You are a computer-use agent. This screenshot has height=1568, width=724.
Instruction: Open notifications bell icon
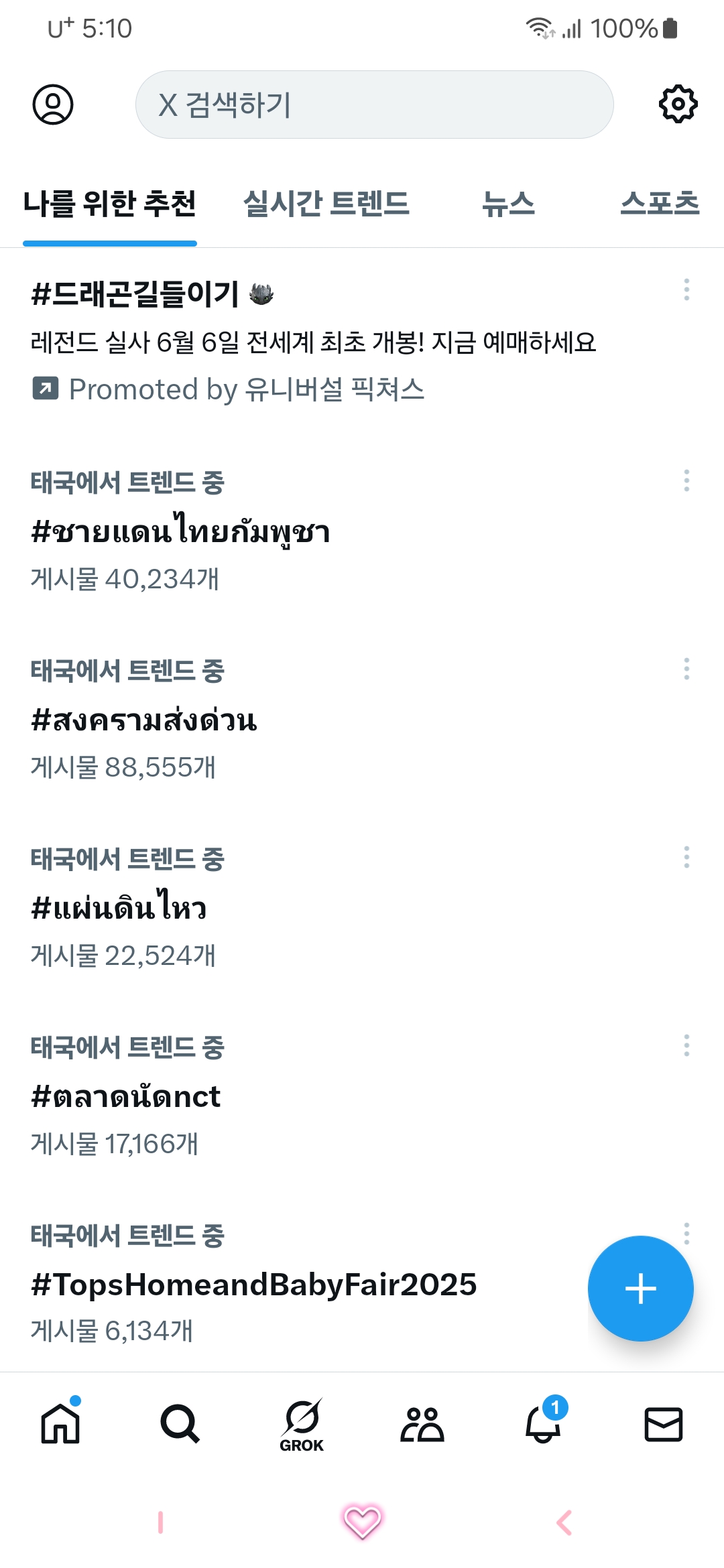click(x=543, y=1425)
